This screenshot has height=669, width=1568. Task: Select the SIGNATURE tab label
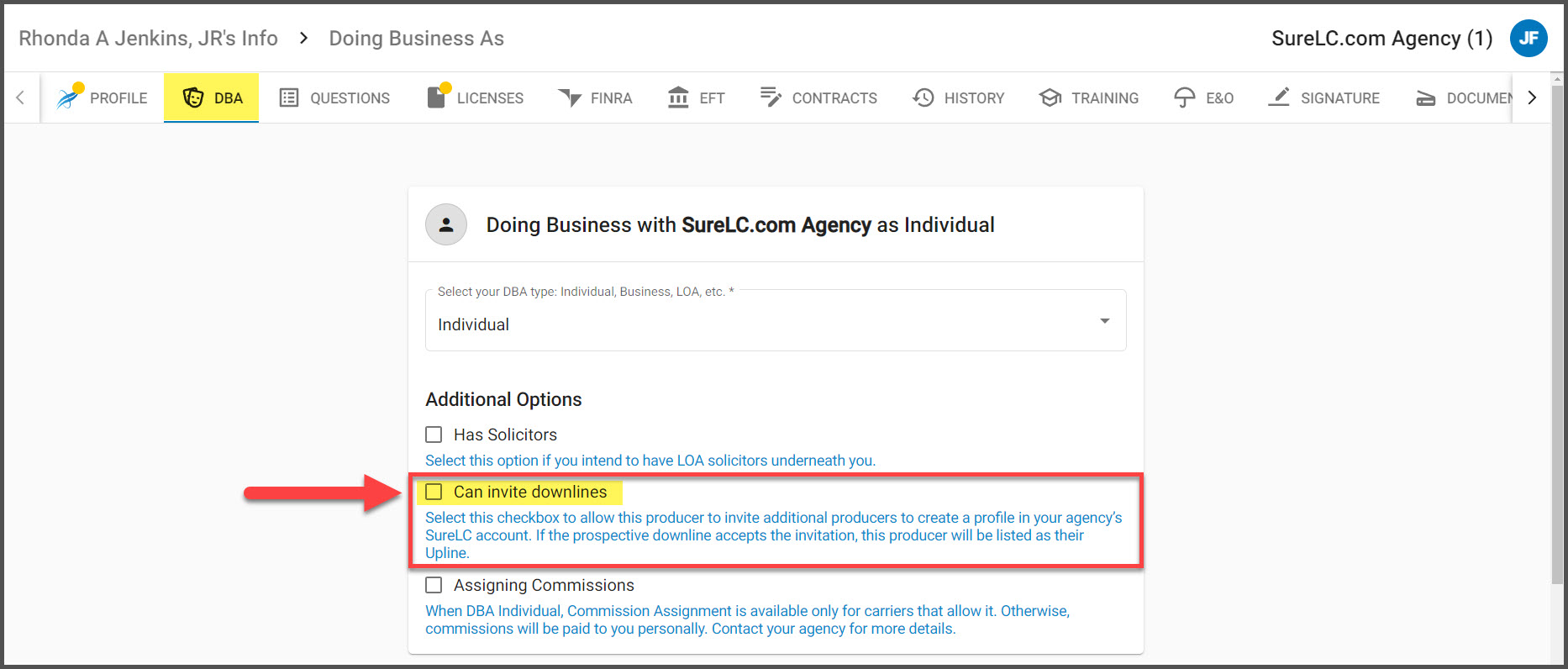tap(1340, 98)
